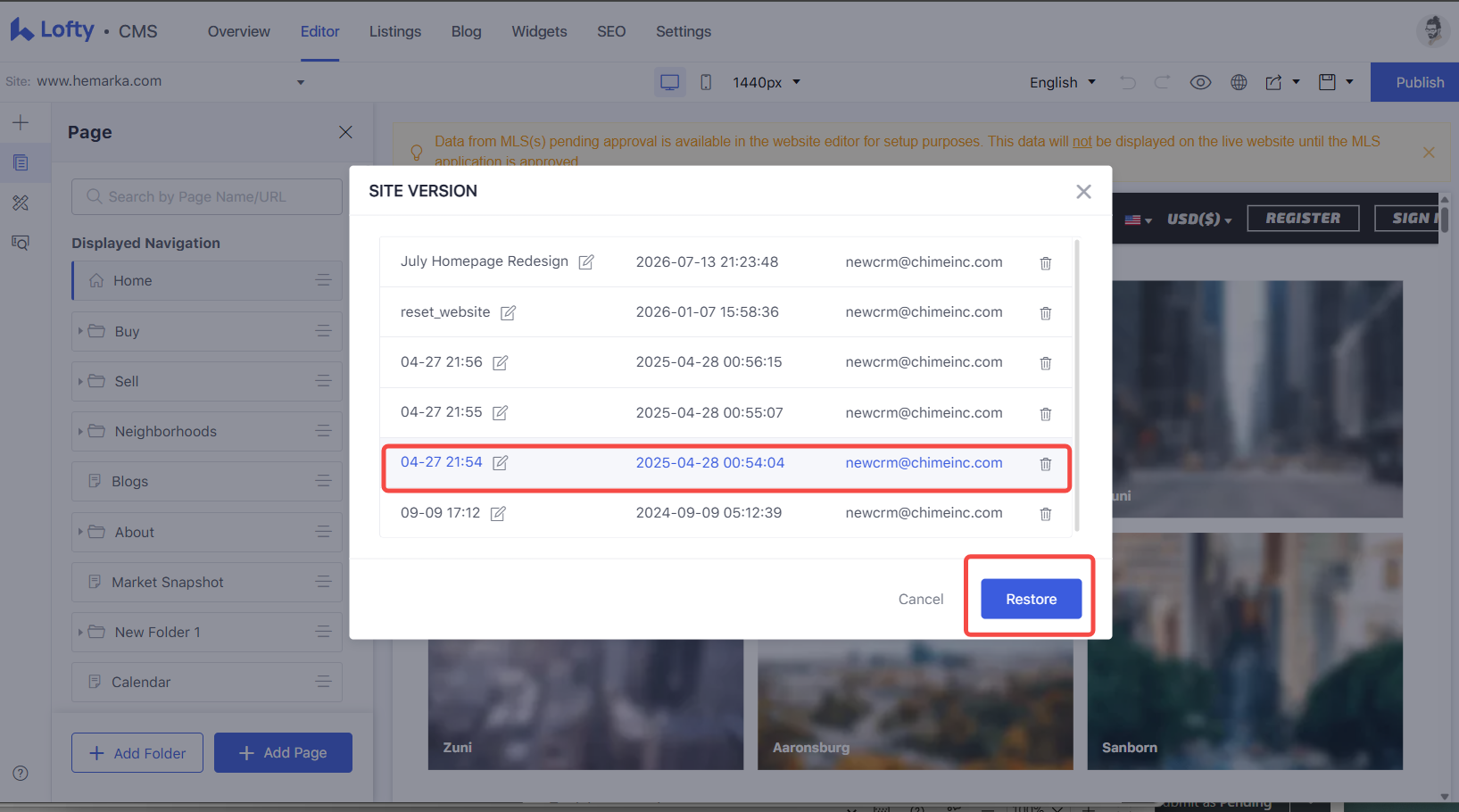Edit name of 04-27 21:55 version
Screen dimensions: 1459x812
[501, 412]
